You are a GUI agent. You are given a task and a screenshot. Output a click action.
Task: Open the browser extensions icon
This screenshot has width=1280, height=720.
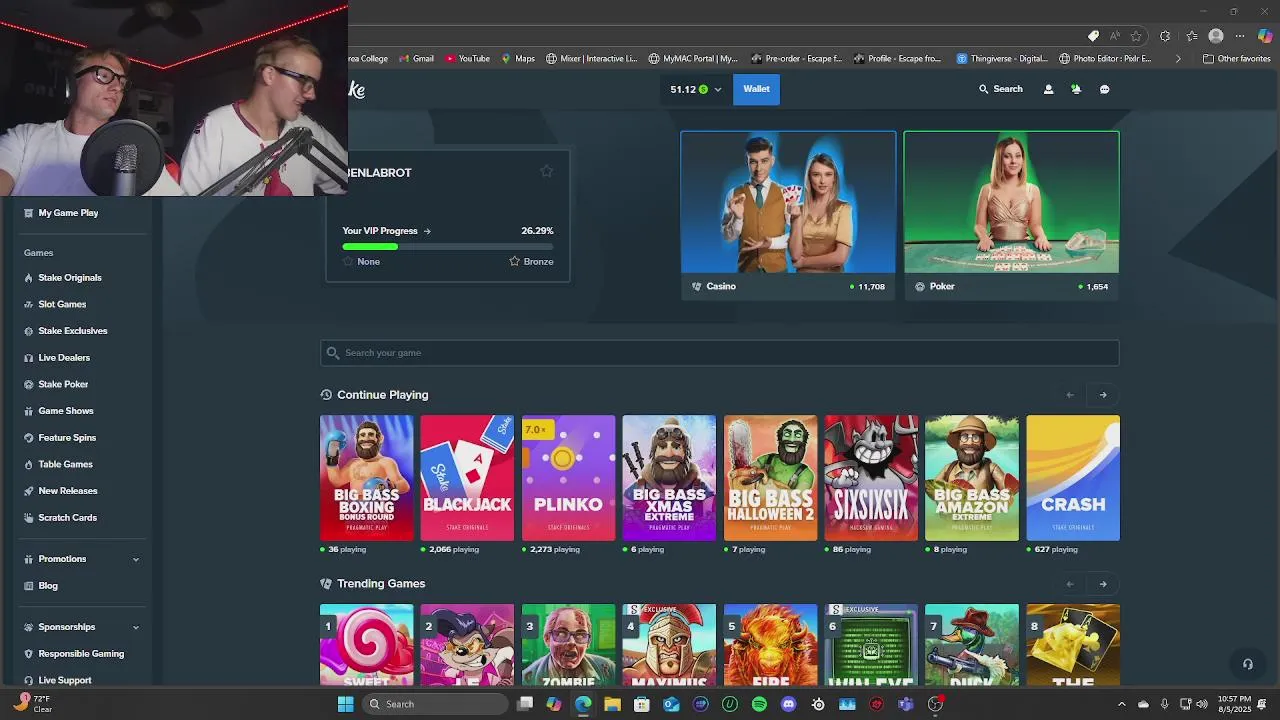coord(1165,36)
